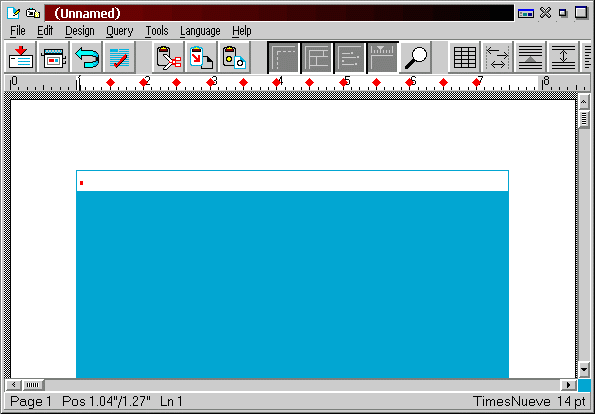Click the cut to clipboard scissors icon
595x414 pixels.
(x=168, y=57)
